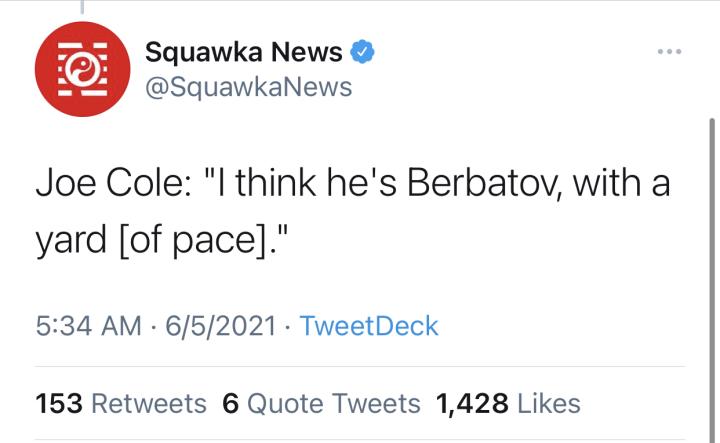Open the 6 Quote Tweets list
Image resolution: width=720 pixels, height=443 pixels.
(321, 403)
